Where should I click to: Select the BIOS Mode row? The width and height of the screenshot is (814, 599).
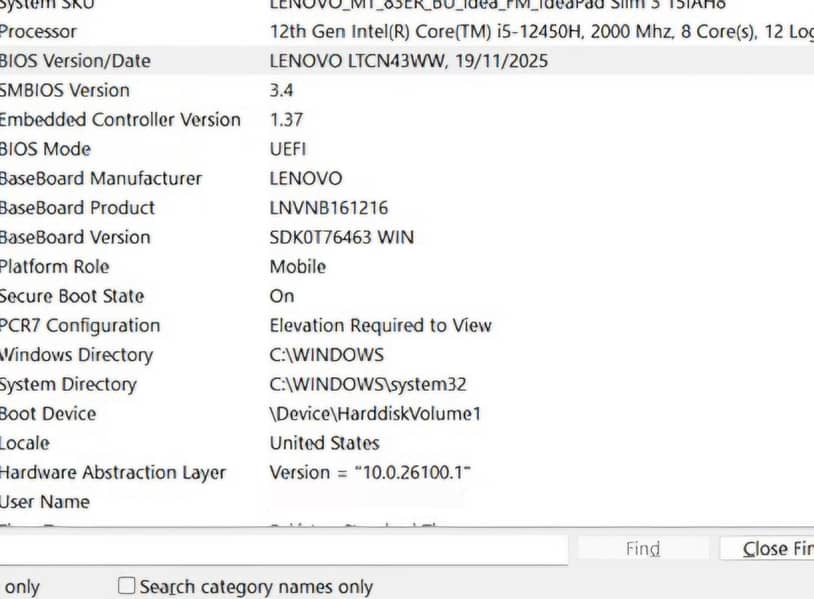(45, 149)
